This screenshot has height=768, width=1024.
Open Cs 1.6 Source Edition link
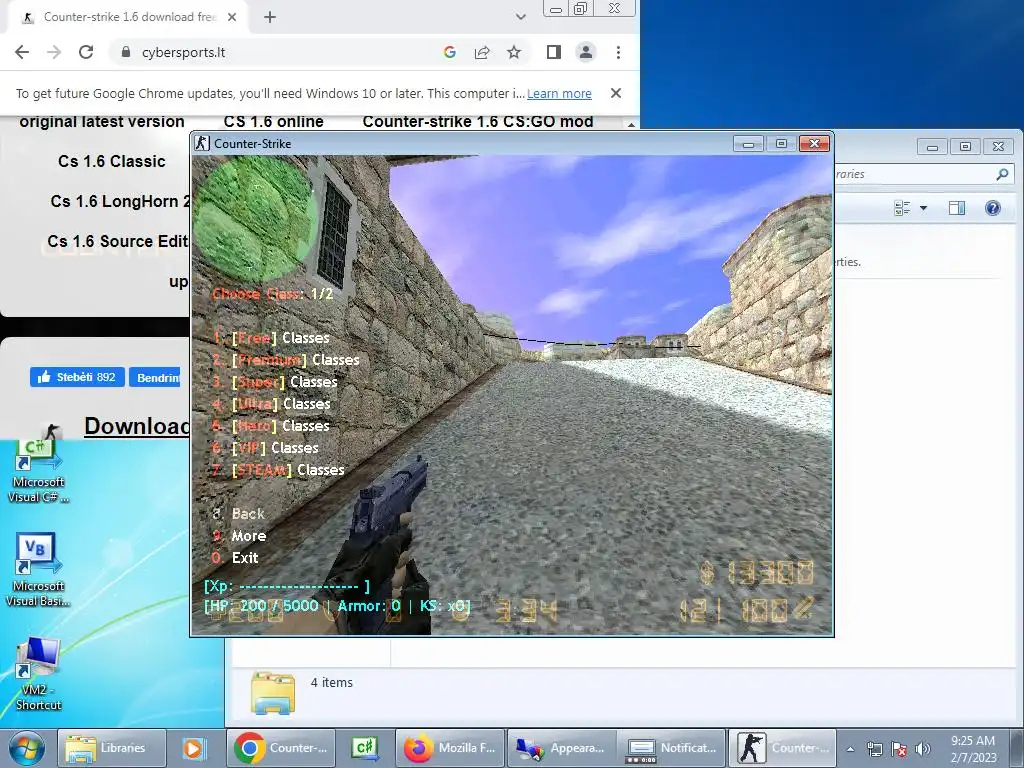tap(118, 241)
